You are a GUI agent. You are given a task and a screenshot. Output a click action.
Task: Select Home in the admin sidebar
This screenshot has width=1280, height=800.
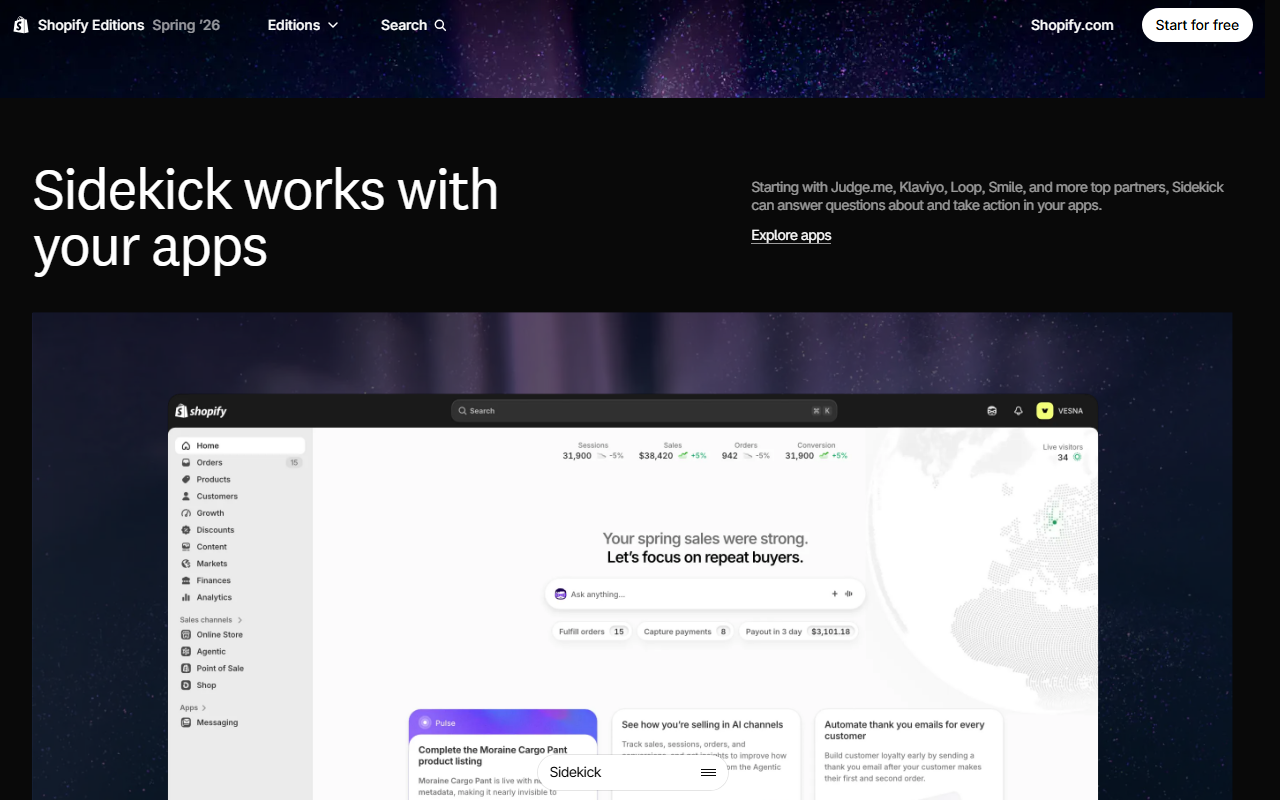tap(240, 446)
